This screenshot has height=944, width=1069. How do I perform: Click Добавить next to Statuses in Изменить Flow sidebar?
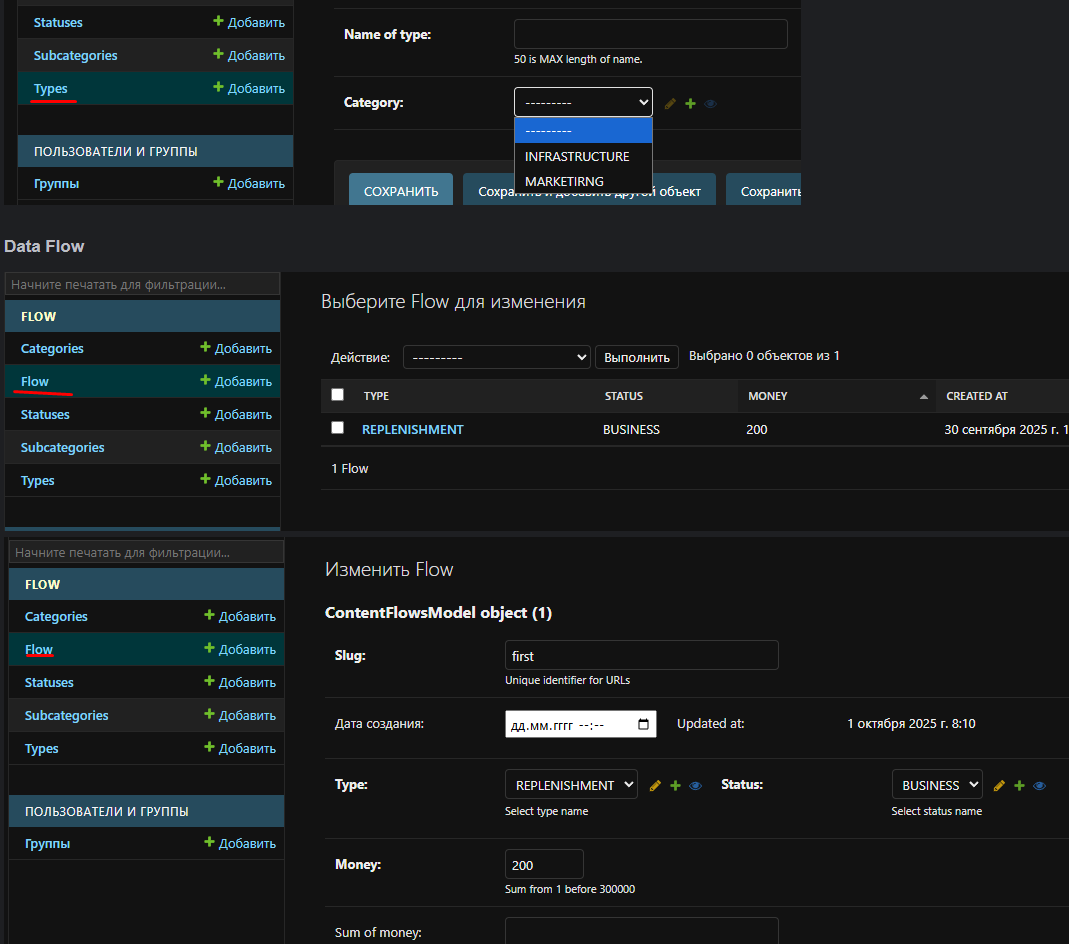click(240, 682)
